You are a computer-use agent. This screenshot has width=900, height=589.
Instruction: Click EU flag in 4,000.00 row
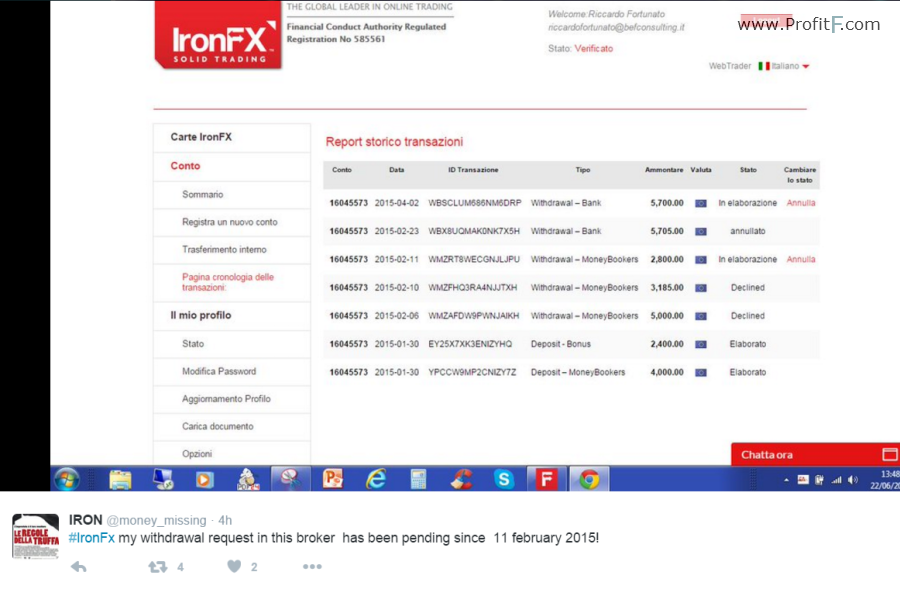(x=701, y=373)
